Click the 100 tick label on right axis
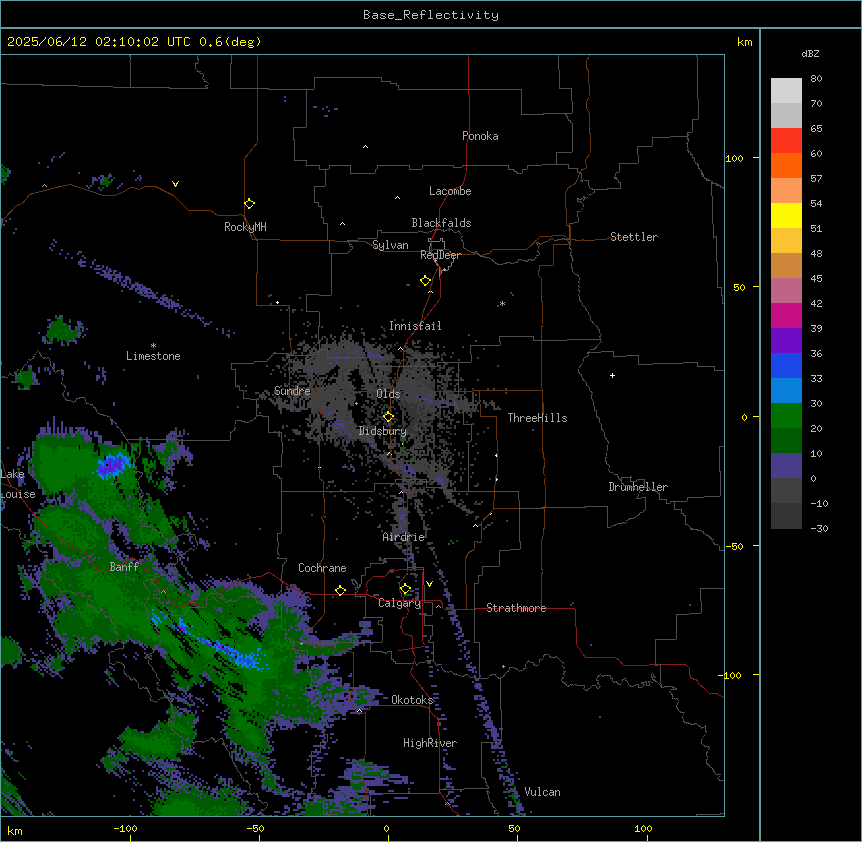The width and height of the screenshot is (862, 842). 734,158
